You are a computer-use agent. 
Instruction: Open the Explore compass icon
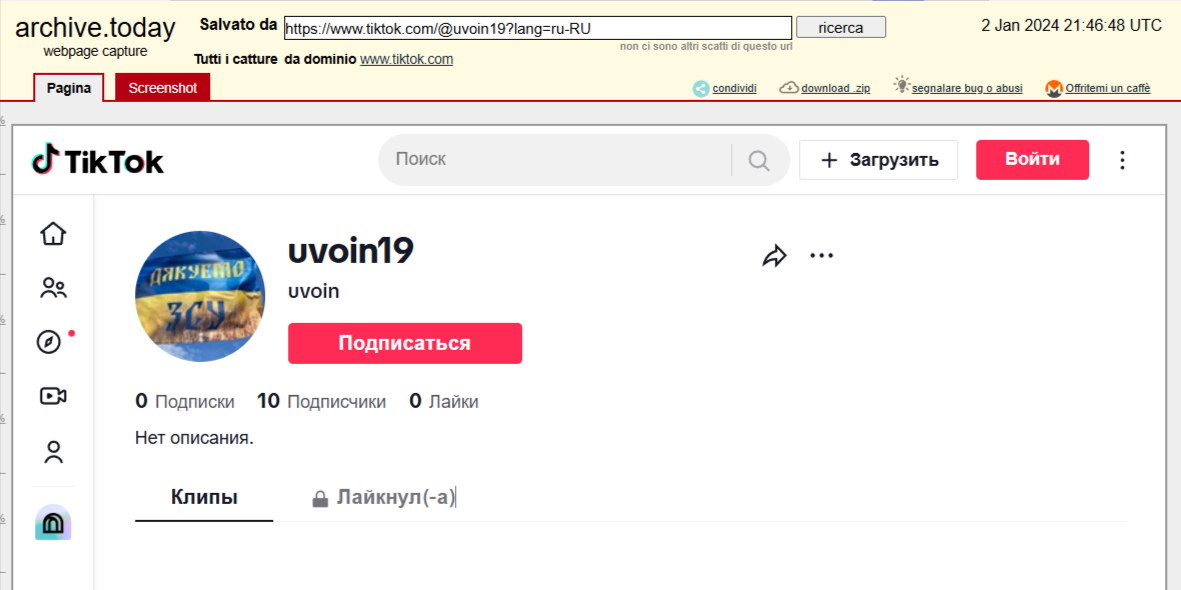[50, 342]
